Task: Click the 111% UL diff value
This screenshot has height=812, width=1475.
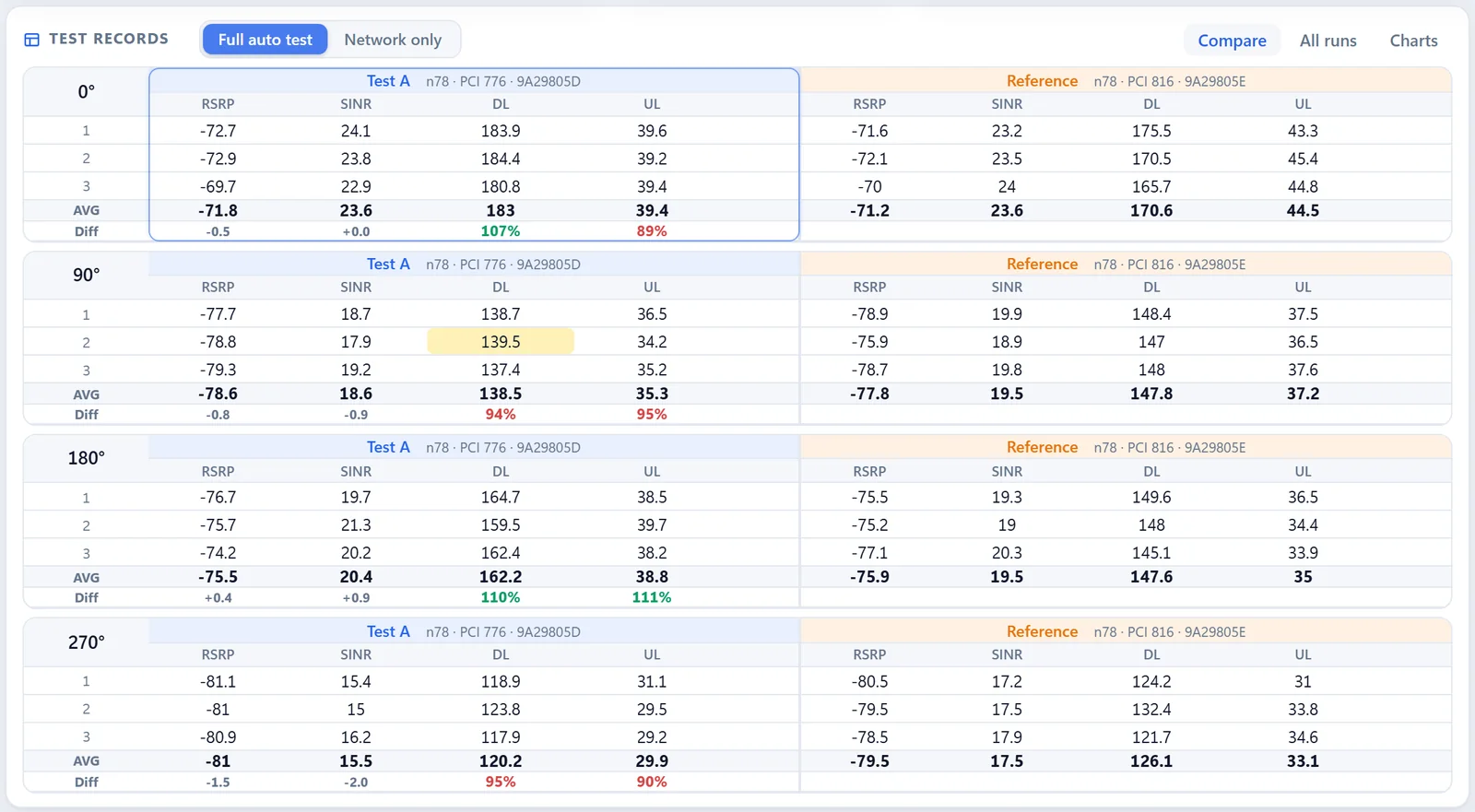Action: (x=652, y=598)
